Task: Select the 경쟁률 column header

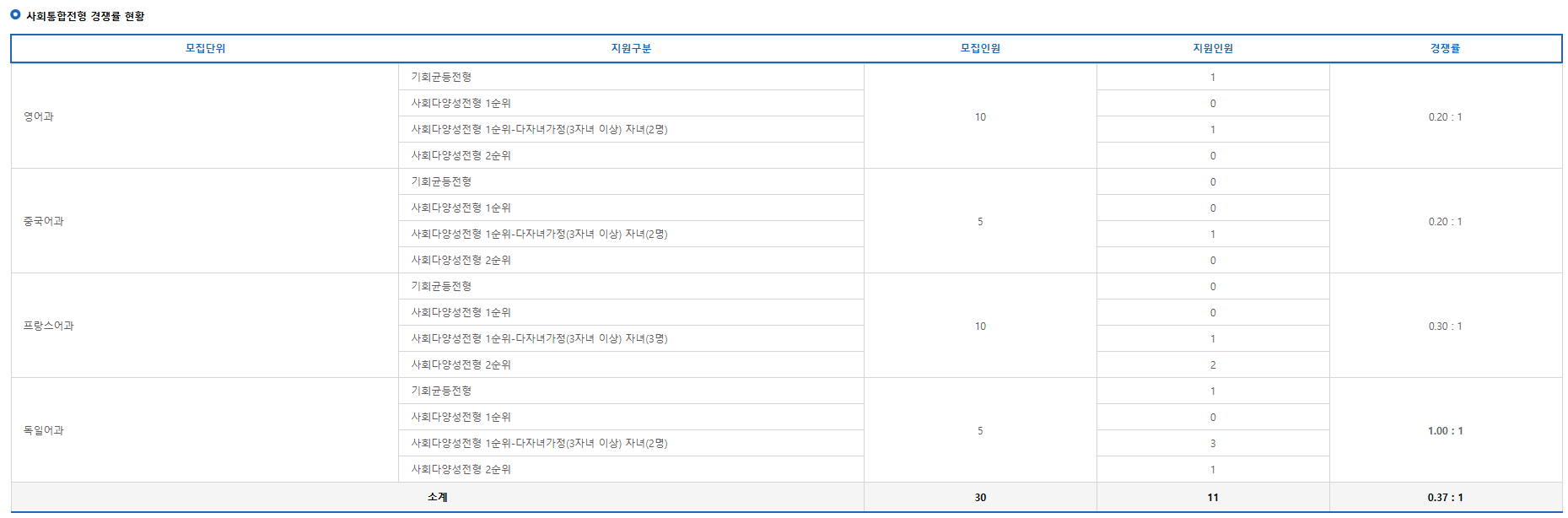Action: tap(1445, 49)
